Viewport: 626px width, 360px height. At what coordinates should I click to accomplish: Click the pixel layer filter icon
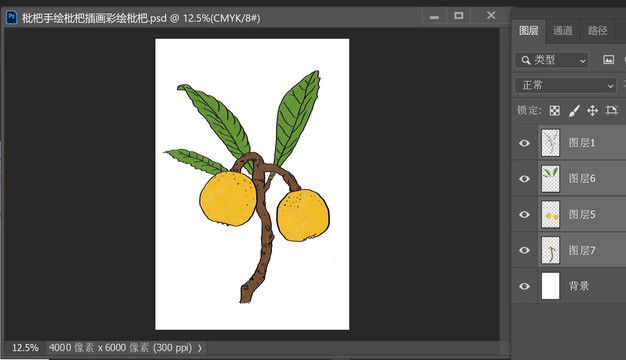[x=608, y=60]
